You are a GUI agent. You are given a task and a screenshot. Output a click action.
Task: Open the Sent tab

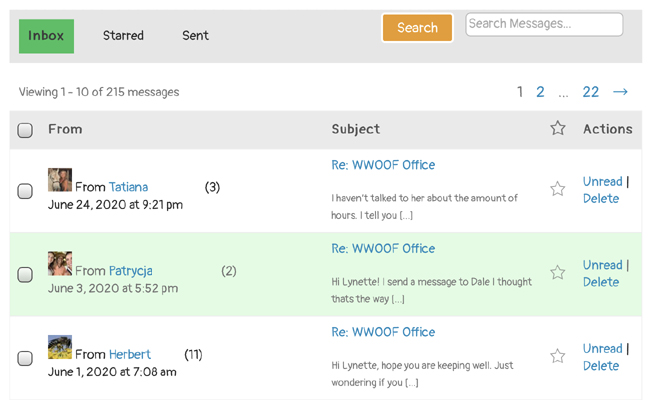[195, 36]
